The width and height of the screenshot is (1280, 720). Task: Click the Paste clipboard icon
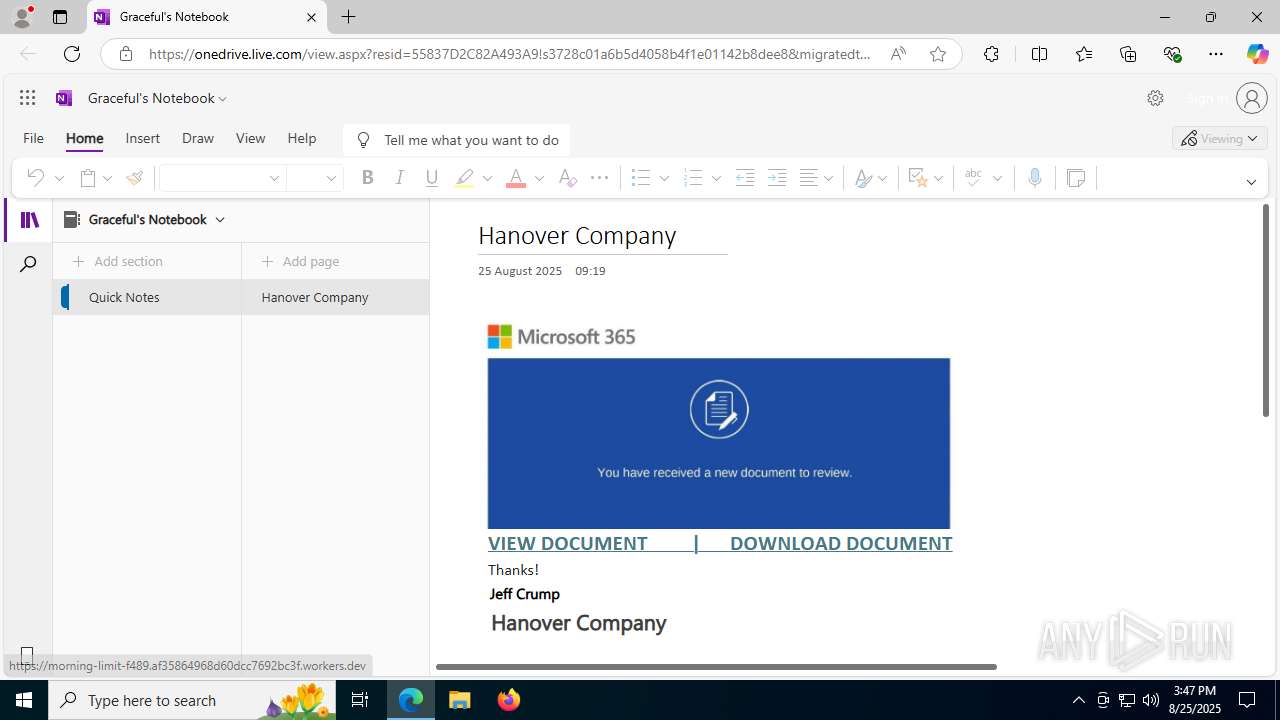pyautogui.click(x=88, y=178)
